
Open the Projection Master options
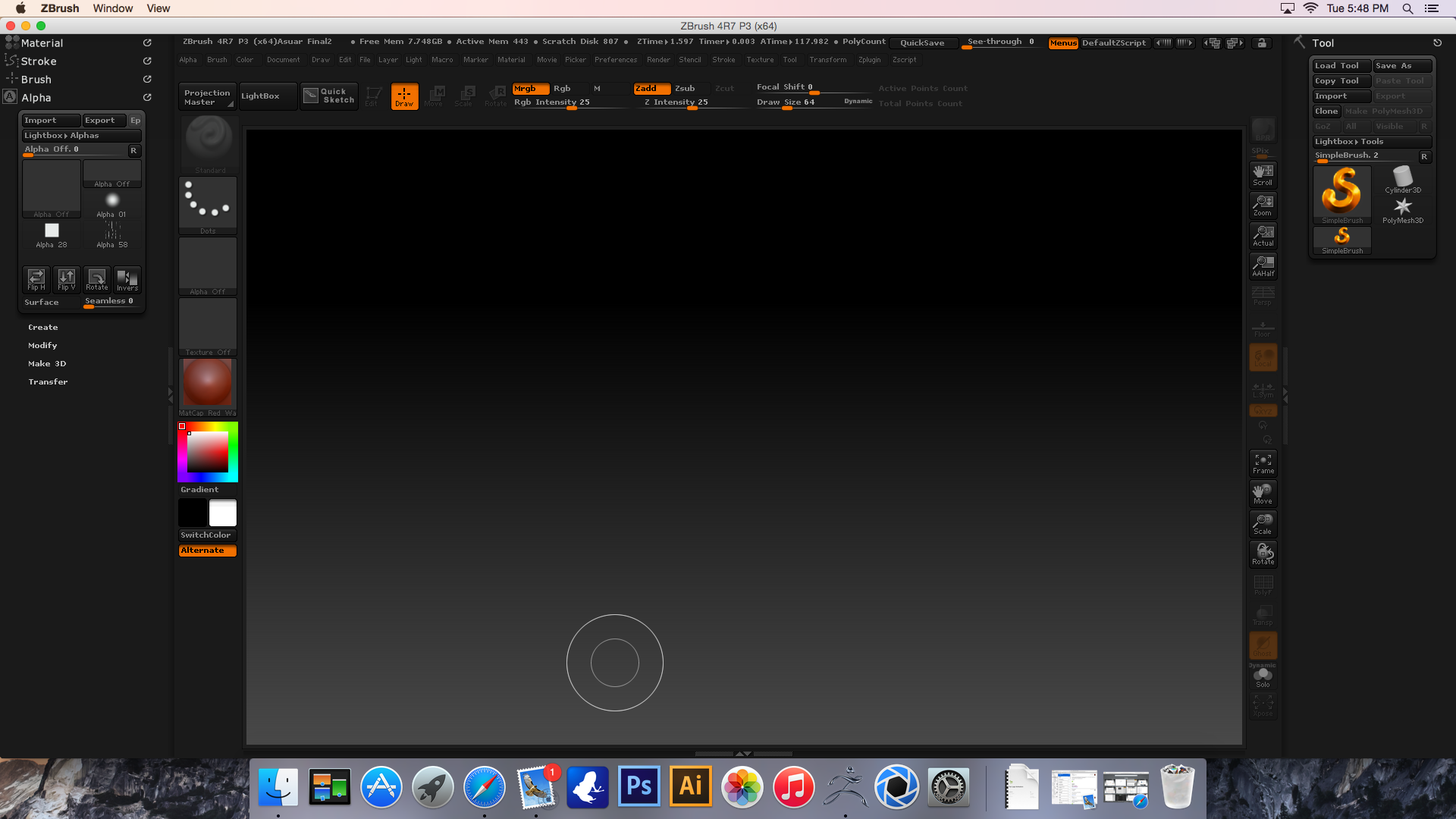click(x=206, y=96)
